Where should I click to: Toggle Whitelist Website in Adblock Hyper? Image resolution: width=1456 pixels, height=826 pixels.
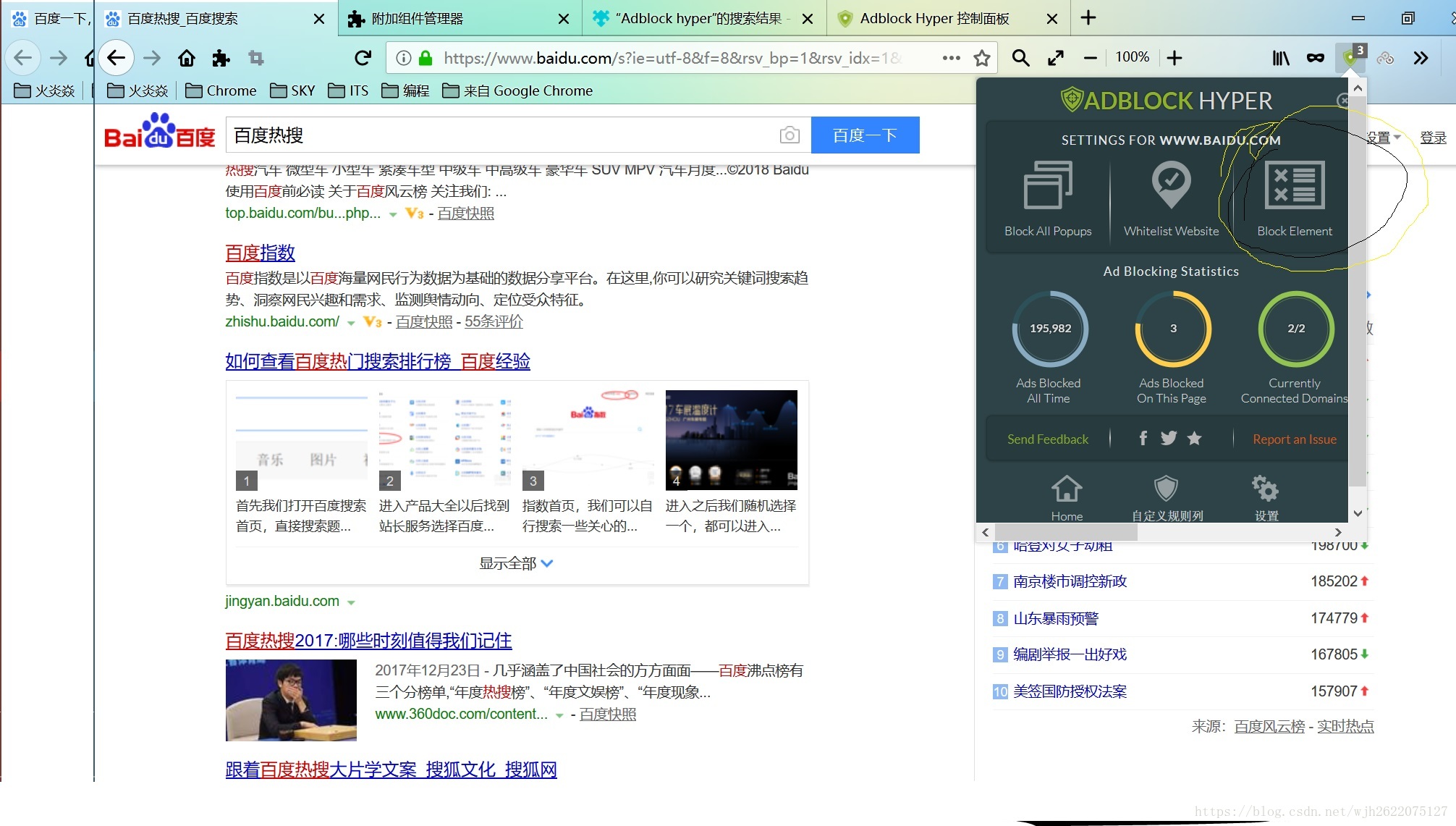1171,185
